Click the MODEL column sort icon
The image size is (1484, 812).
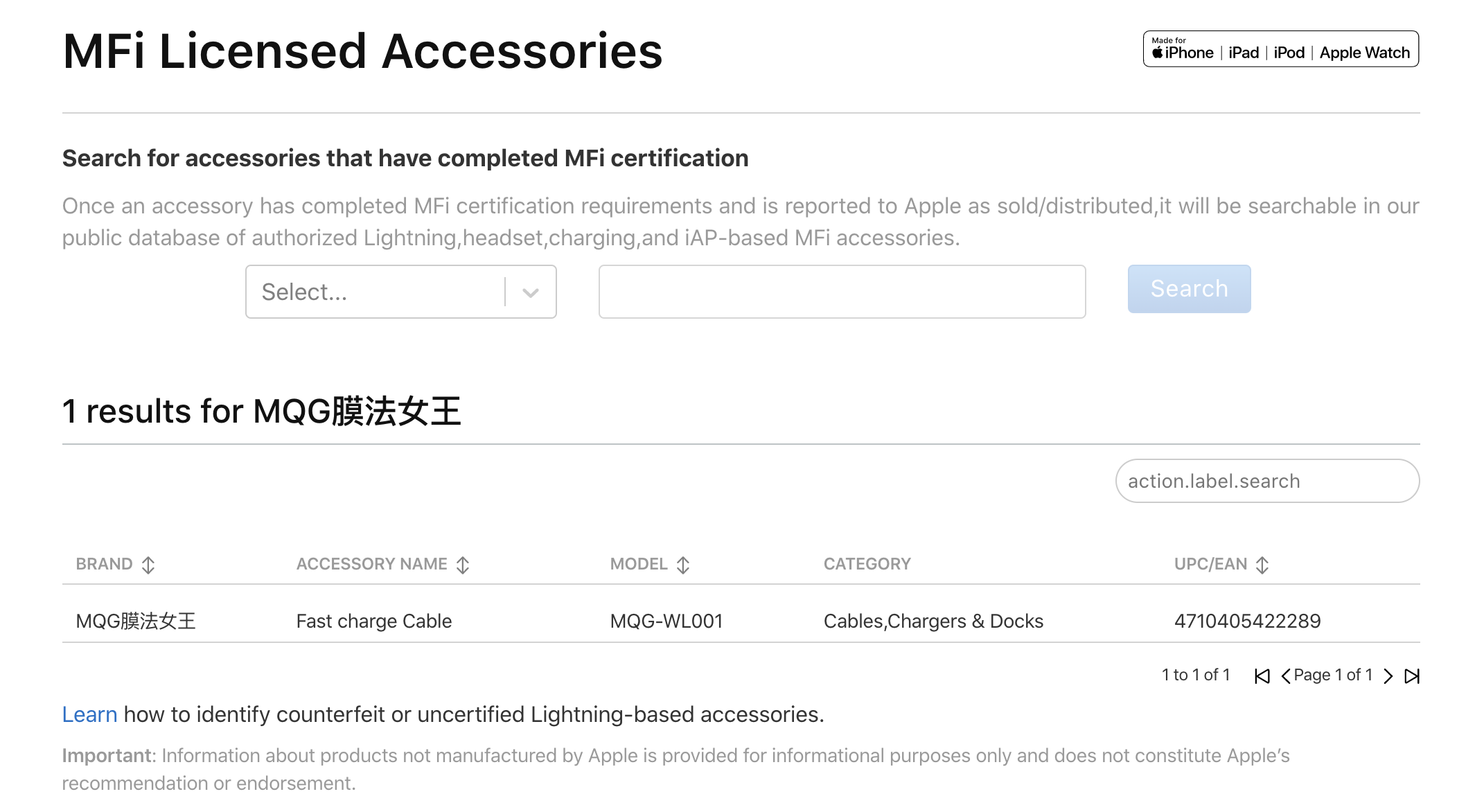click(683, 565)
